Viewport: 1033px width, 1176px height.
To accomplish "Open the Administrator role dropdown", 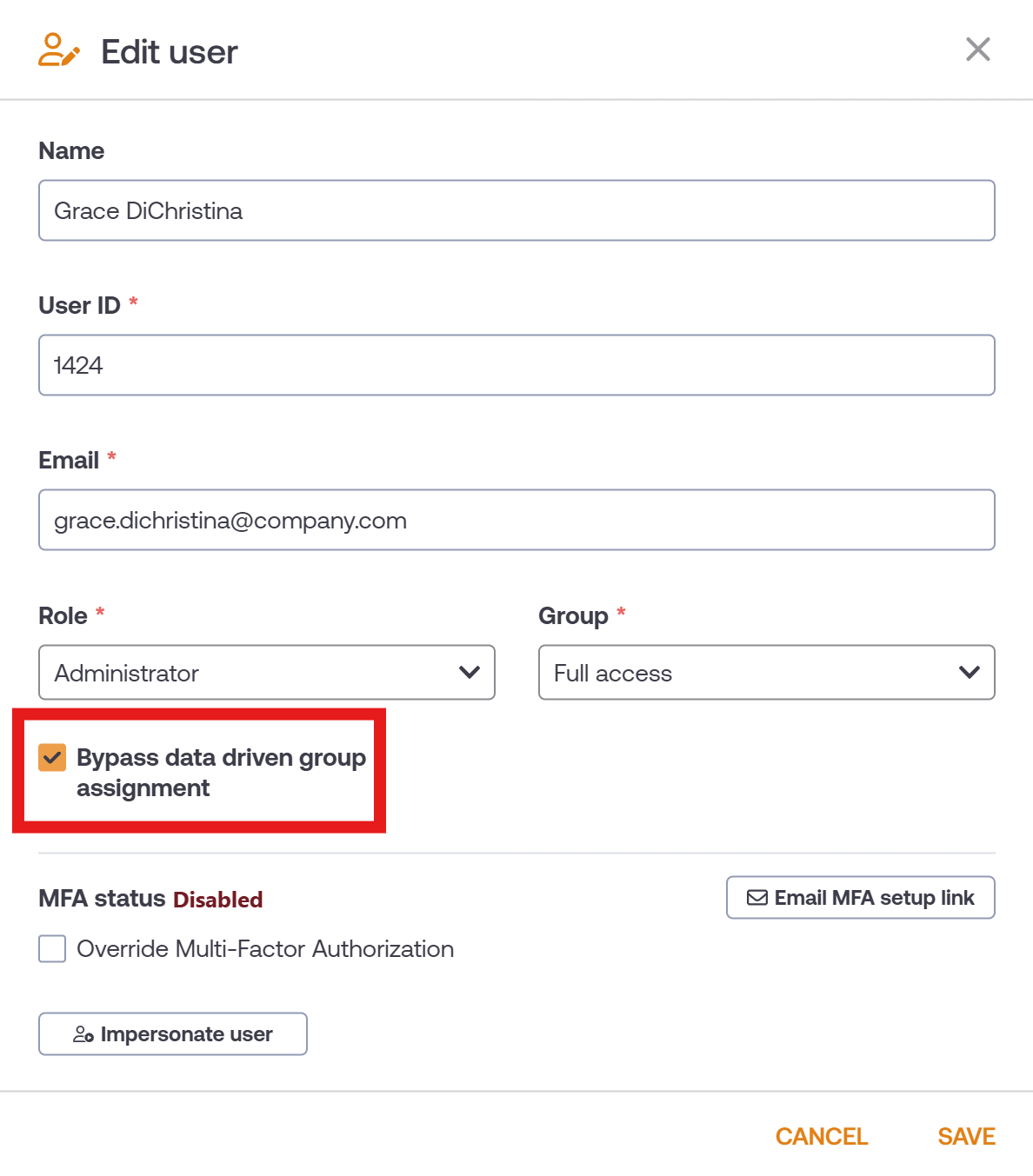I will click(267, 672).
